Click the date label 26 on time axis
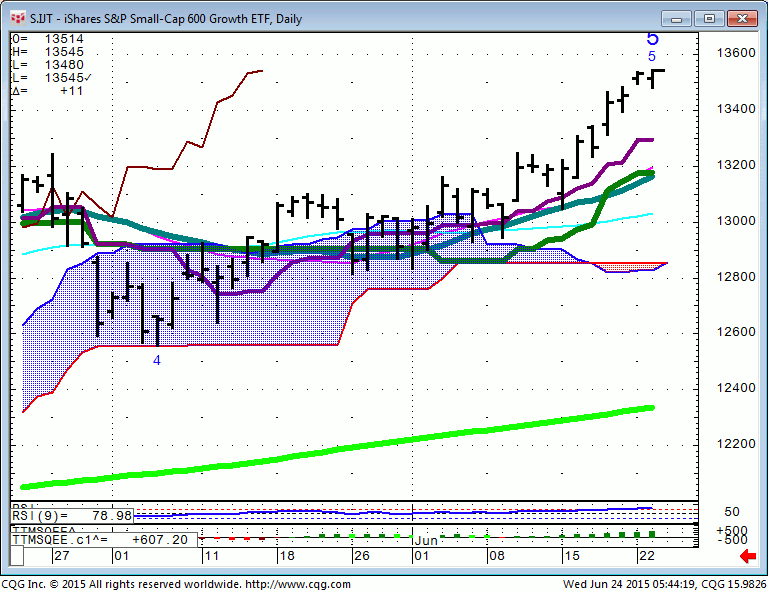Image resolution: width=768 pixels, height=592 pixels. 361,556
